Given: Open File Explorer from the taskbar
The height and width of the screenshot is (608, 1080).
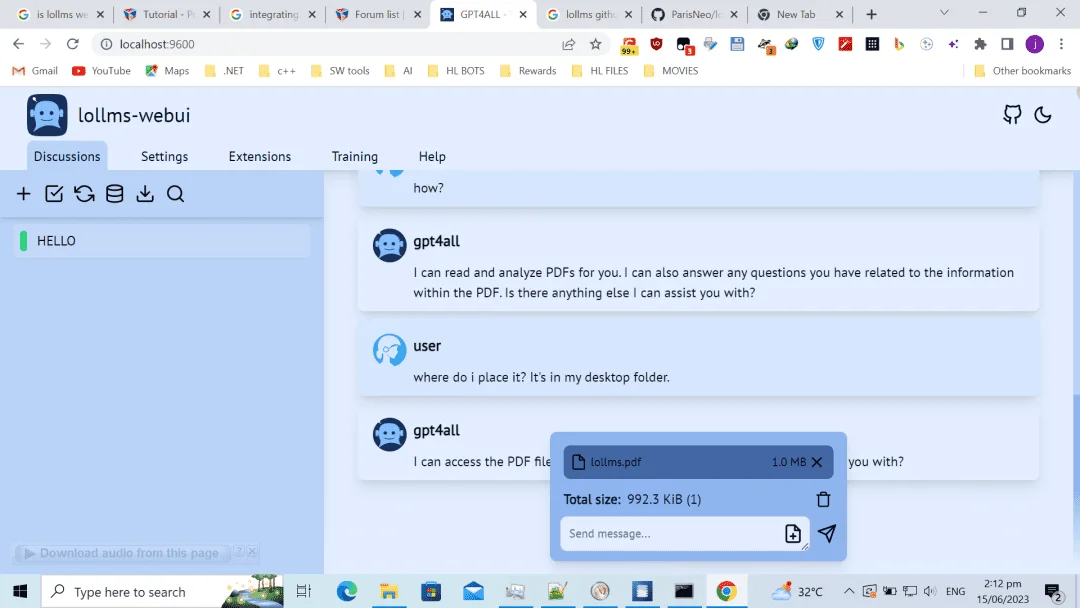Looking at the screenshot, I should [388, 591].
